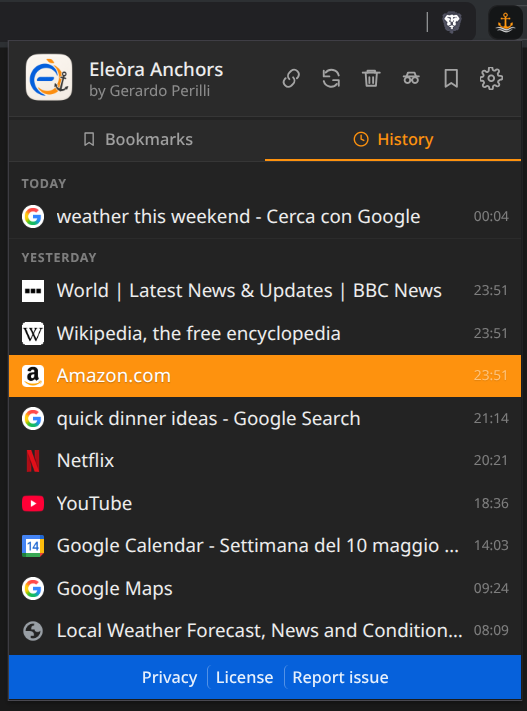527x711 pixels.
Task: Open the Google Maps history entry
Action: point(265,589)
